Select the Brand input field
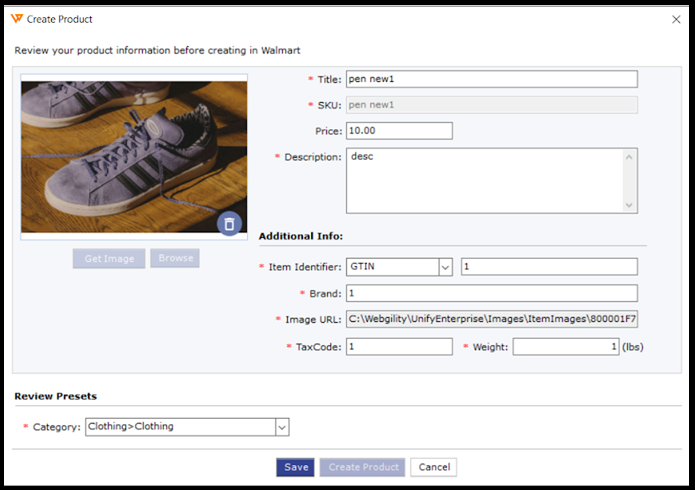This screenshot has height=490, width=695. pyautogui.click(x=491, y=293)
